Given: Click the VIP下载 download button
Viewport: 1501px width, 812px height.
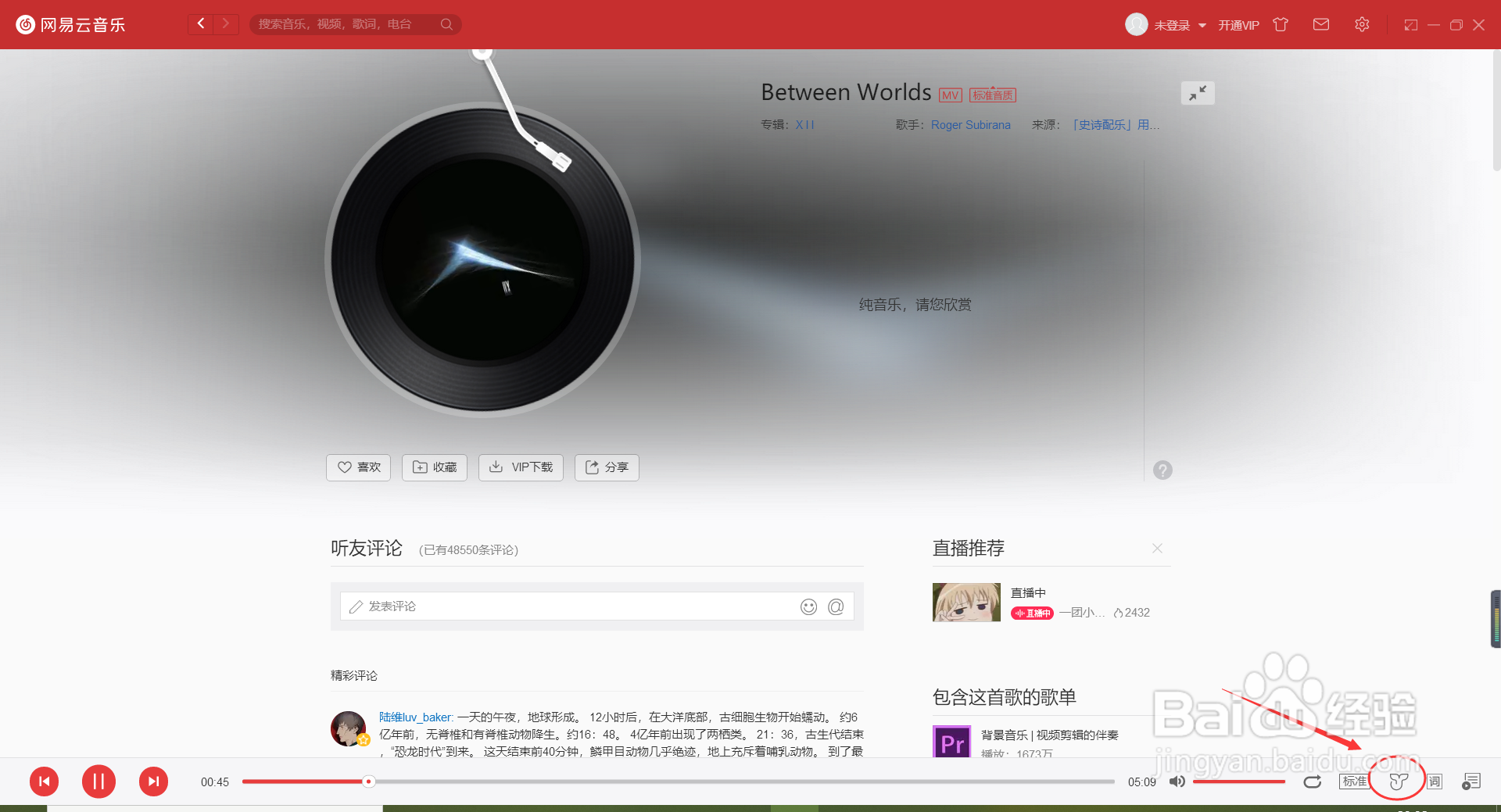Looking at the screenshot, I should click(521, 467).
